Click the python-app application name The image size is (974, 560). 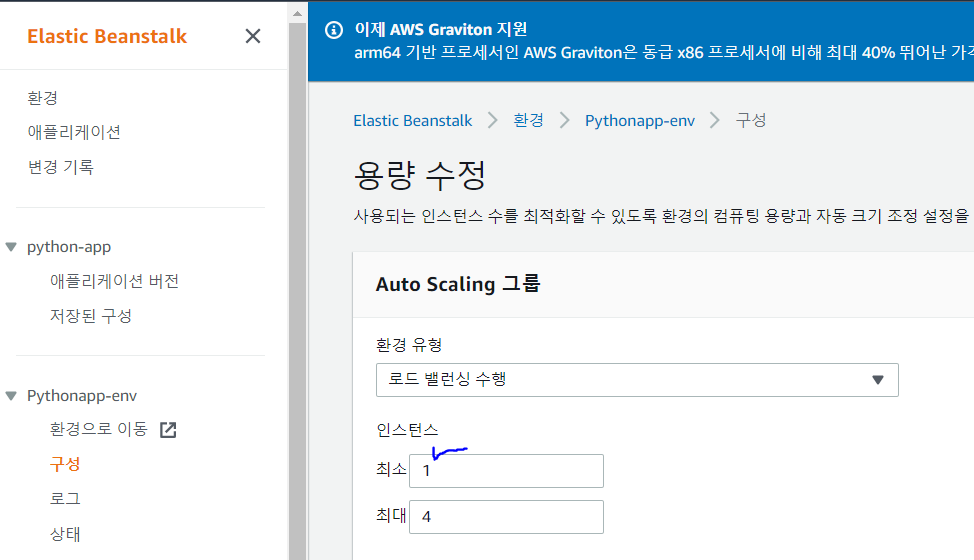point(69,247)
